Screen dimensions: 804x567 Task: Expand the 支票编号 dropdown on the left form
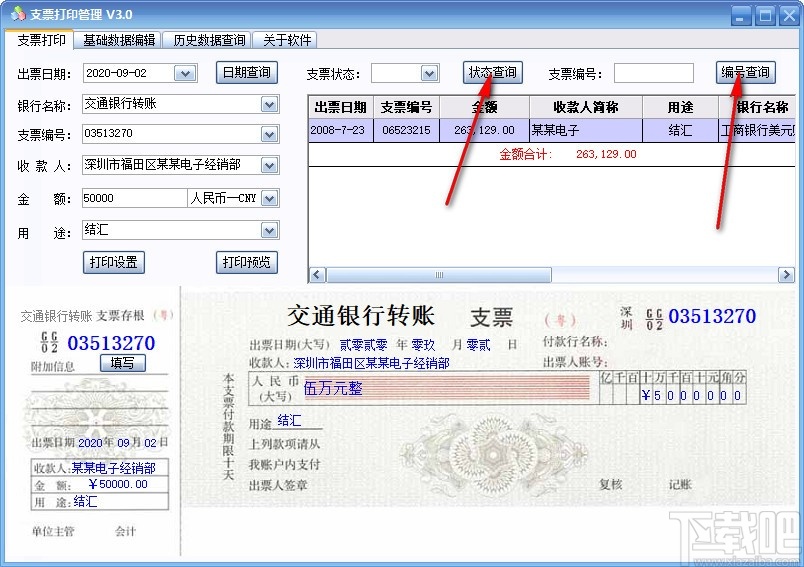pos(269,134)
